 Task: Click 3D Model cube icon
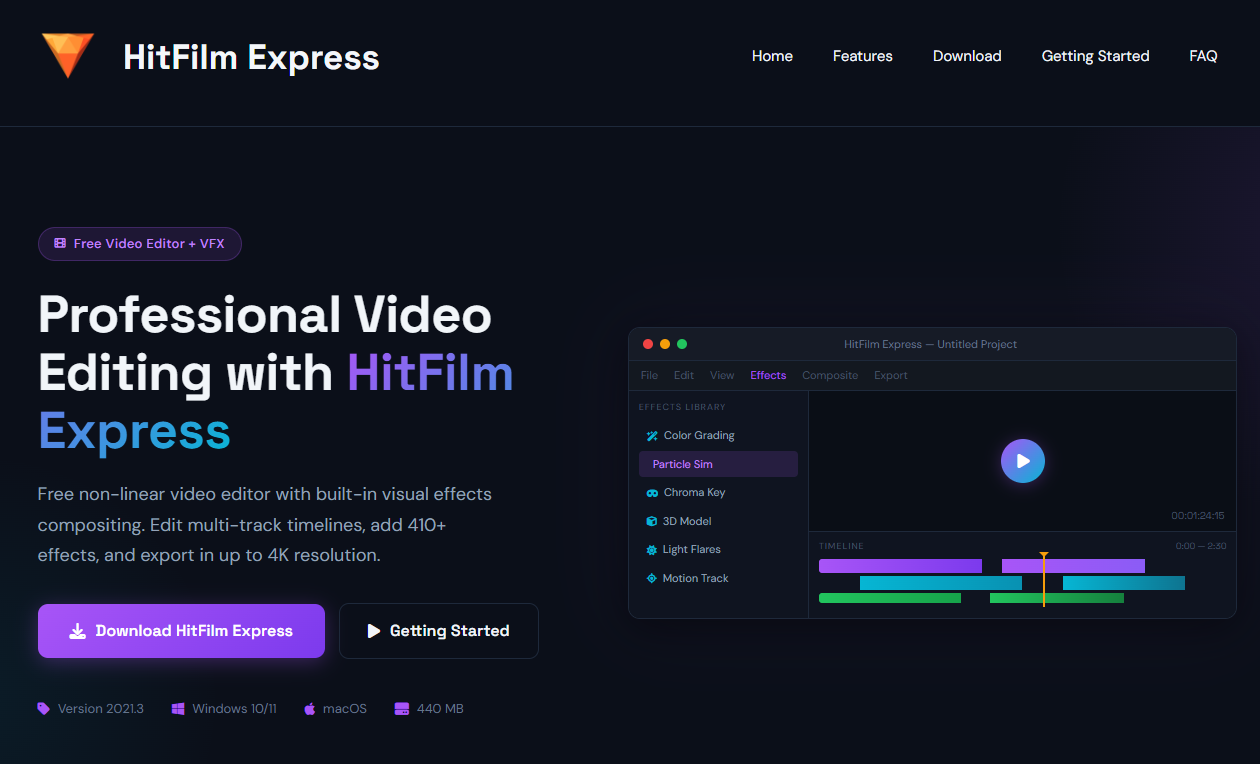tap(652, 521)
